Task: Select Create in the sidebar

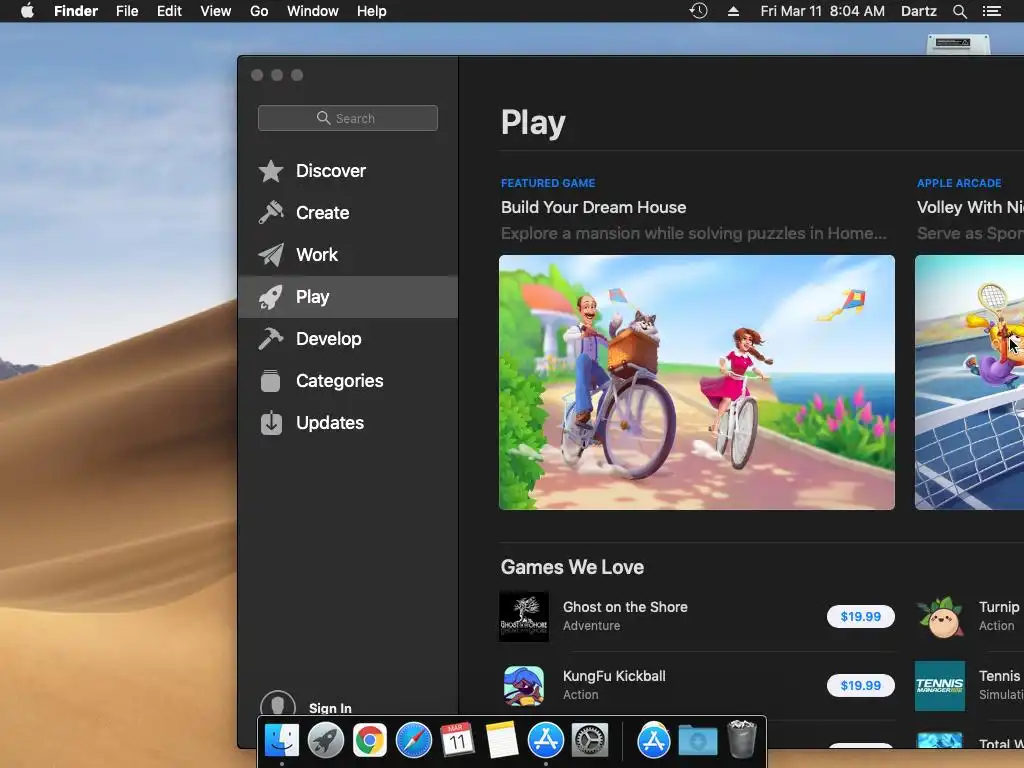Action: coord(348,213)
